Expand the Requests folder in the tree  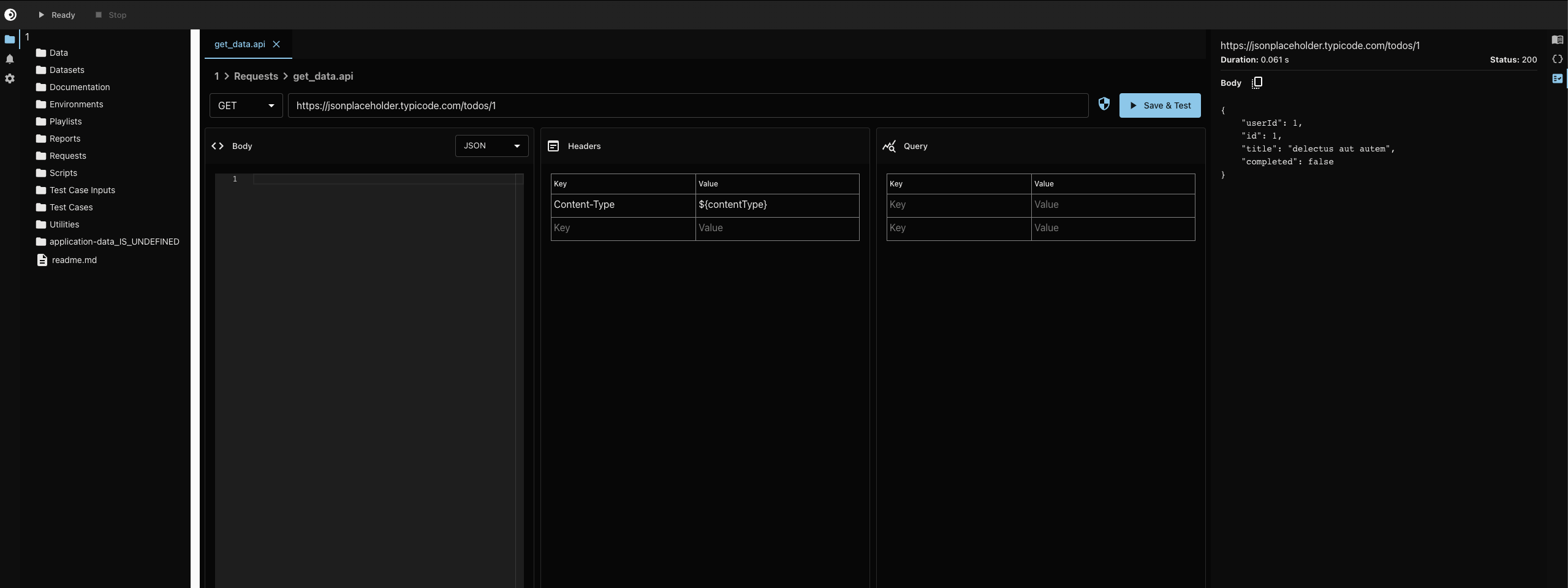67,155
